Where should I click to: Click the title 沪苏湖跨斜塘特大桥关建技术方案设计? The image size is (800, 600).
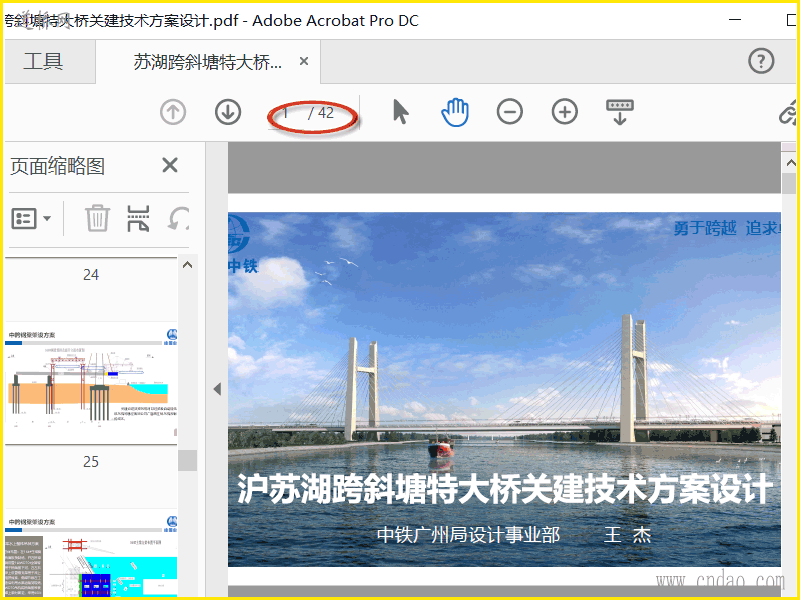pyautogui.click(x=505, y=488)
